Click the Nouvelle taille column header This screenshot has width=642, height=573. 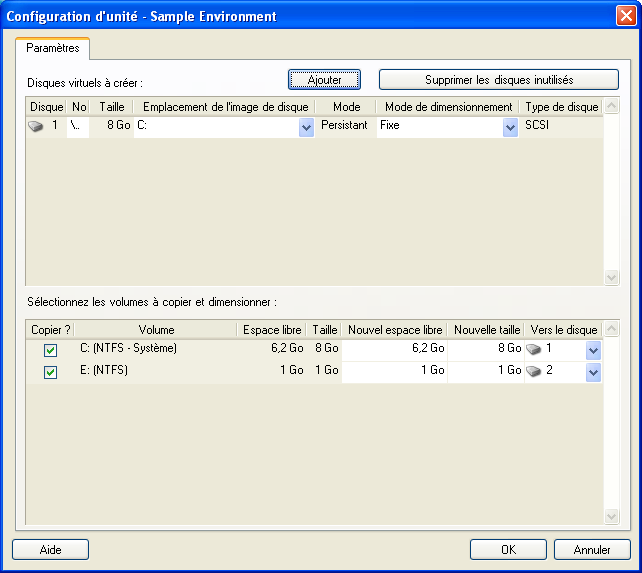coord(486,330)
